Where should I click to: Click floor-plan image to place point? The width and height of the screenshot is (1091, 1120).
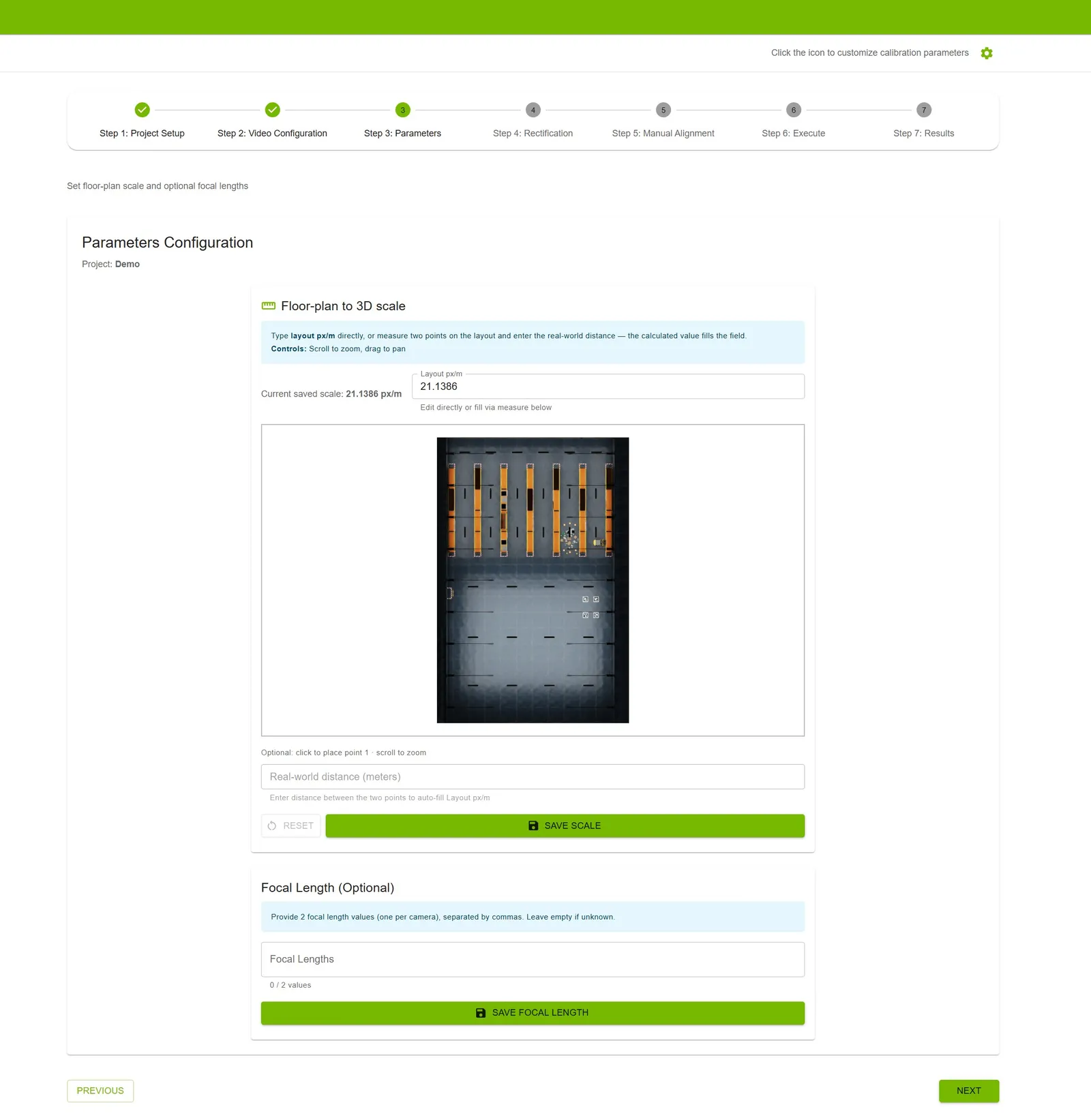click(x=533, y=580)
